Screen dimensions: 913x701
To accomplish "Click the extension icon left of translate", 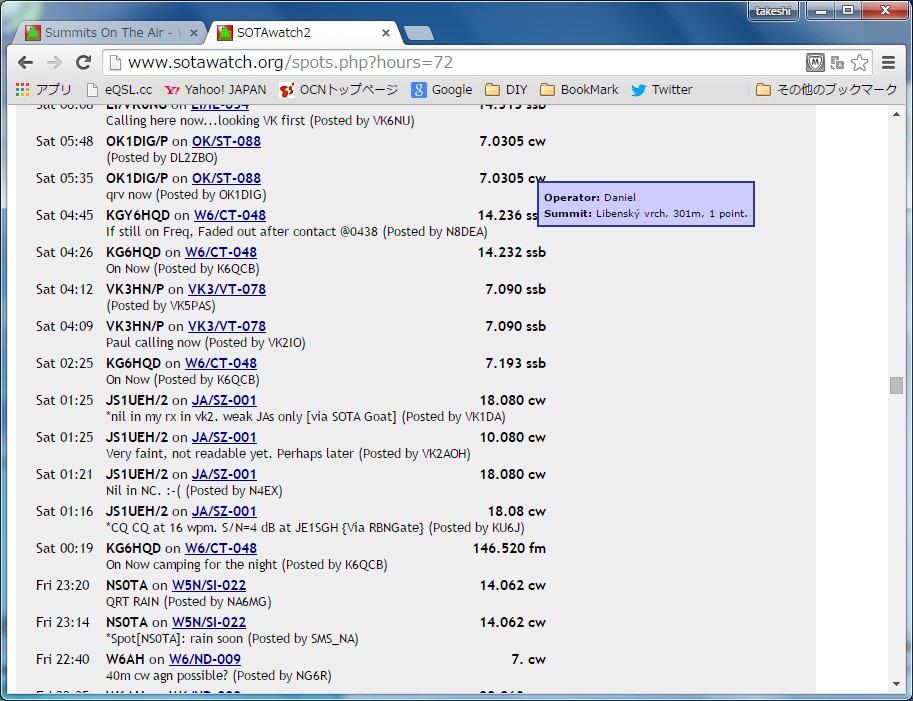I will (x=815, y=62).
